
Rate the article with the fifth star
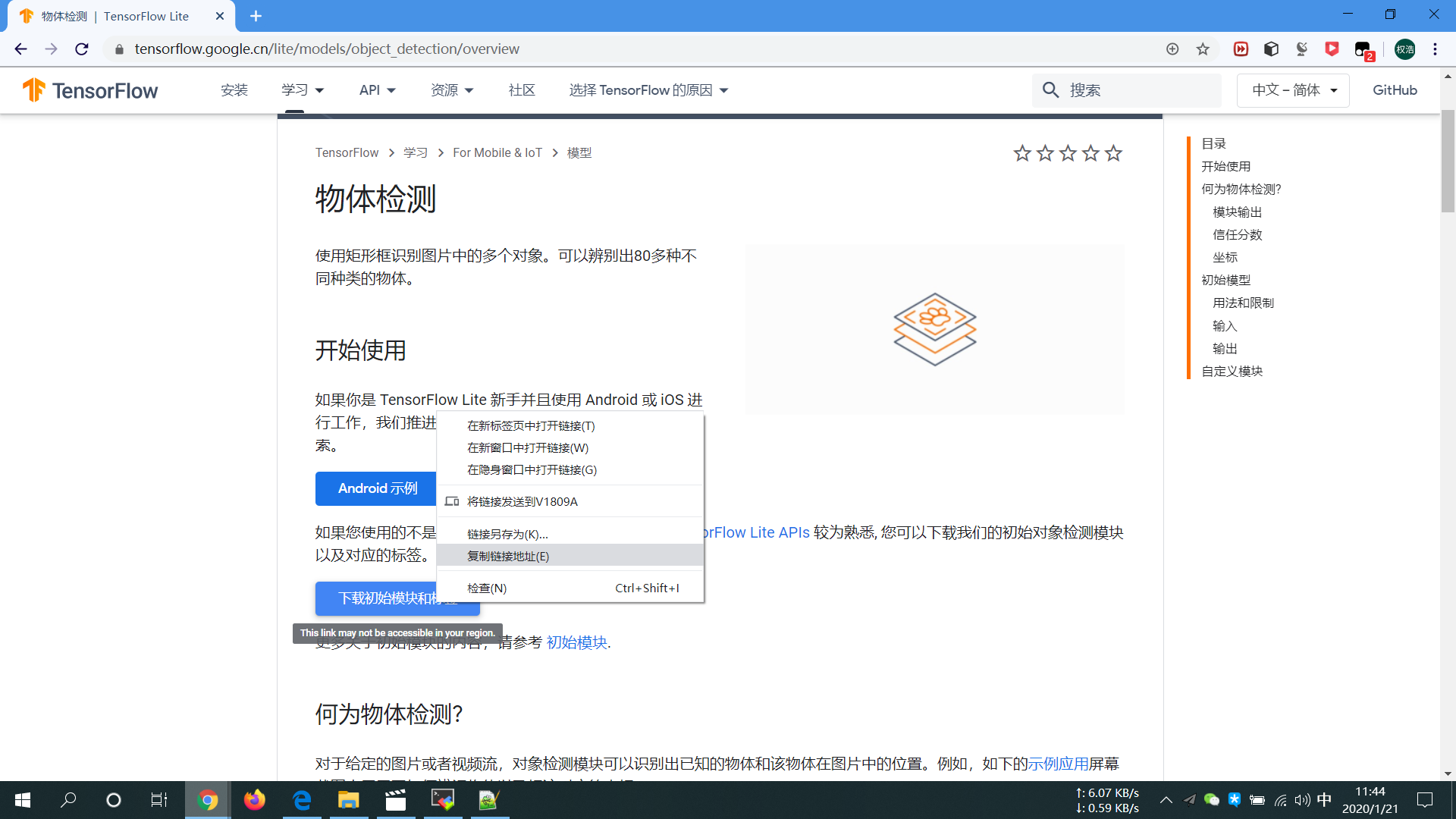click(1113, 152)
